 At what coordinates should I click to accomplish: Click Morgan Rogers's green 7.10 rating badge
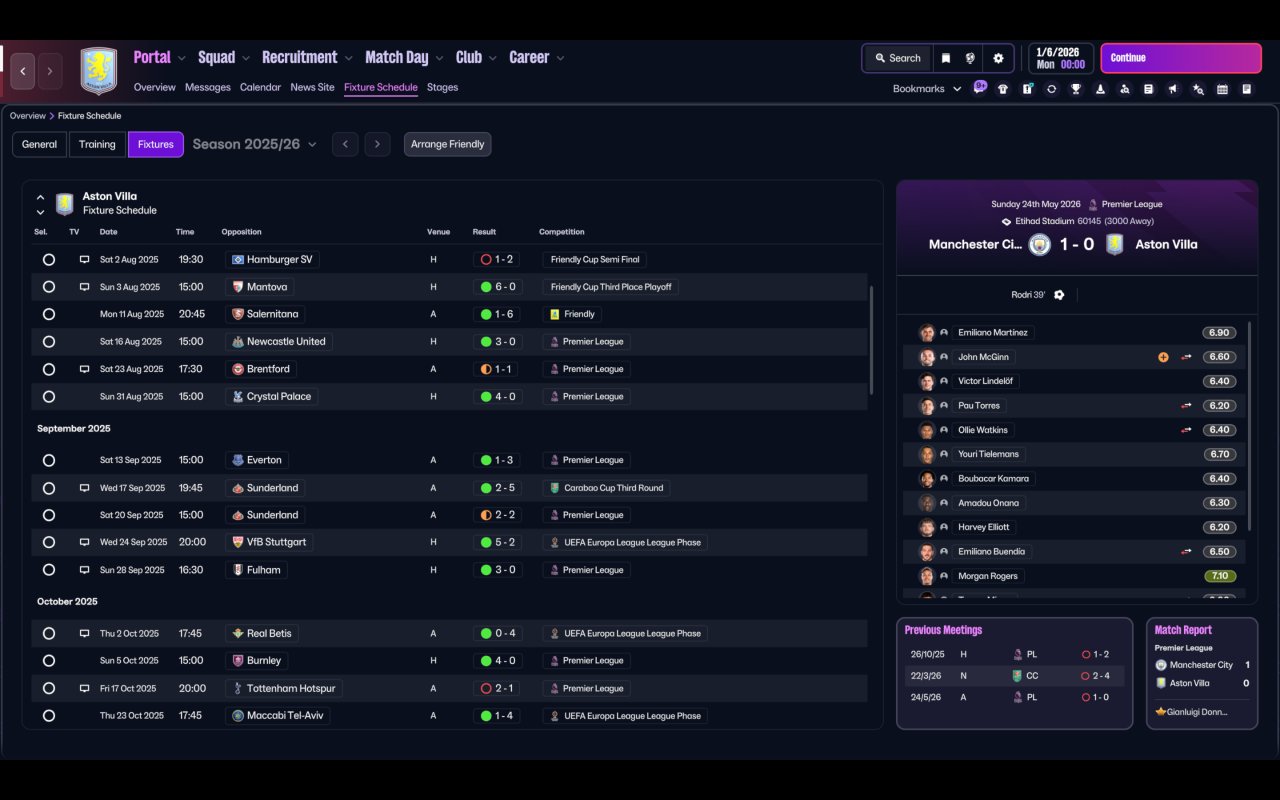(1219, 576)
